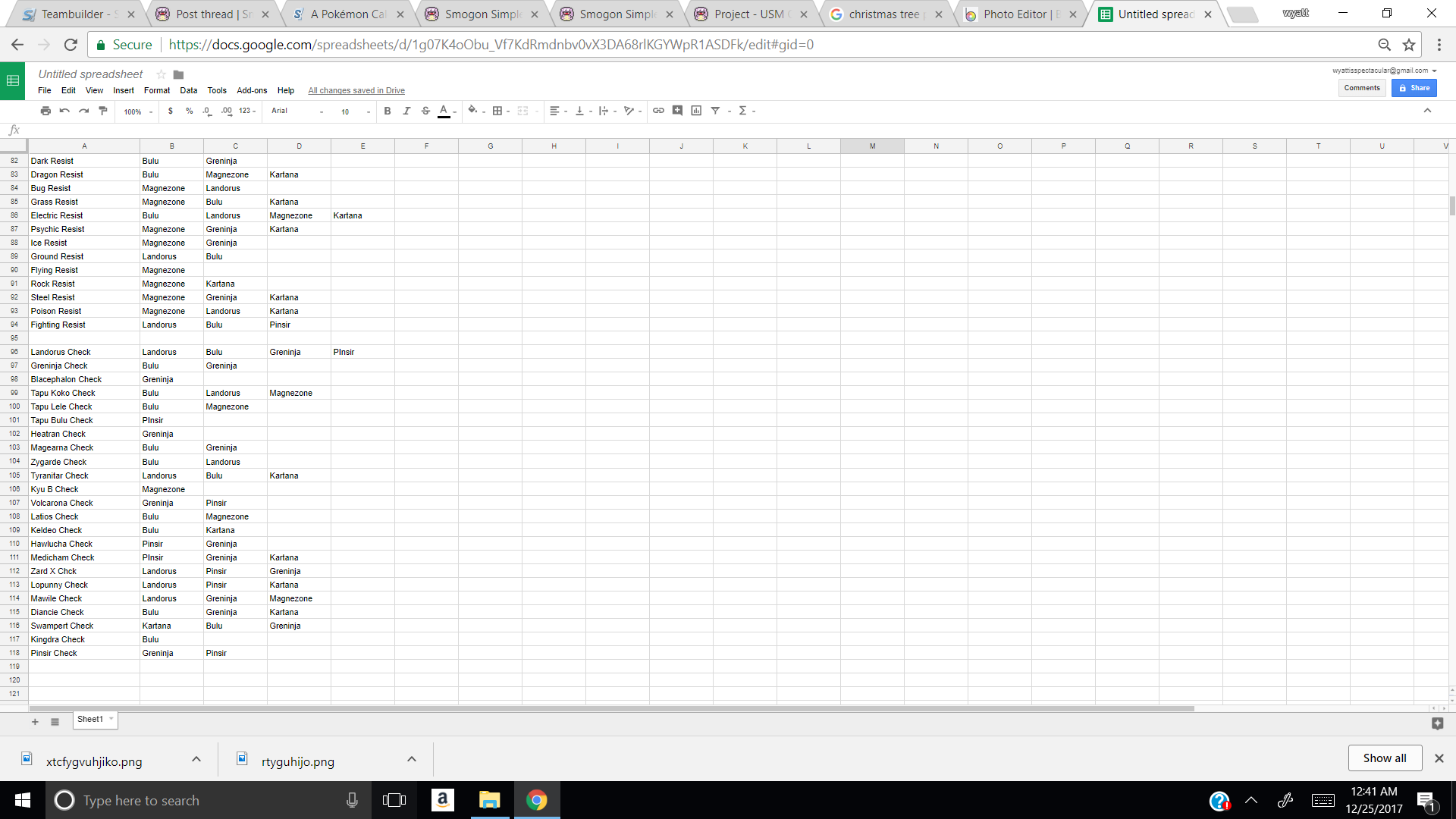The image size is (1456, 819).
Task: Toggle strikethrough formatting
Action: click(425, 111)
